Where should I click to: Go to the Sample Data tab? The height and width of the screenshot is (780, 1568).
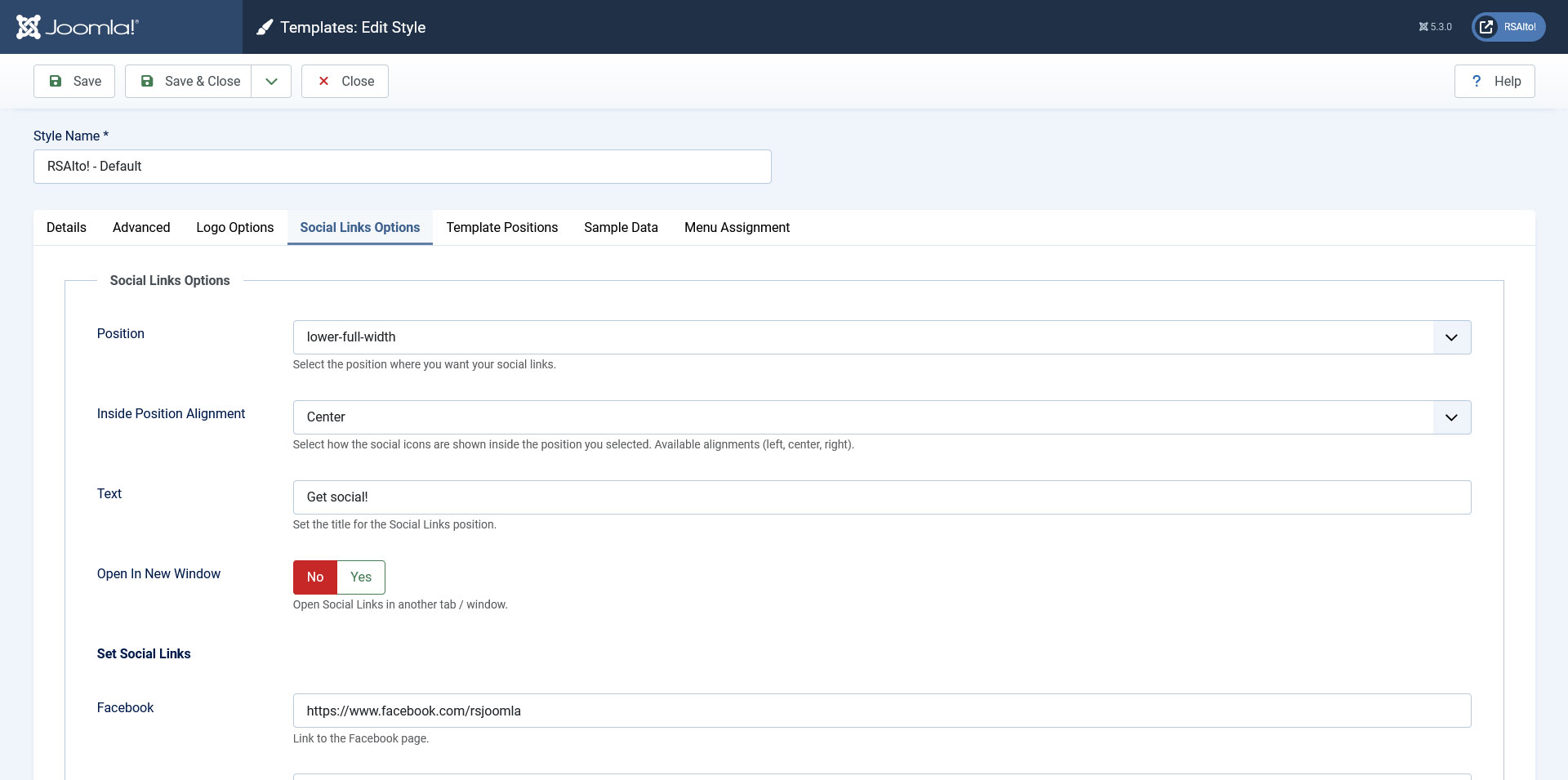621,228
